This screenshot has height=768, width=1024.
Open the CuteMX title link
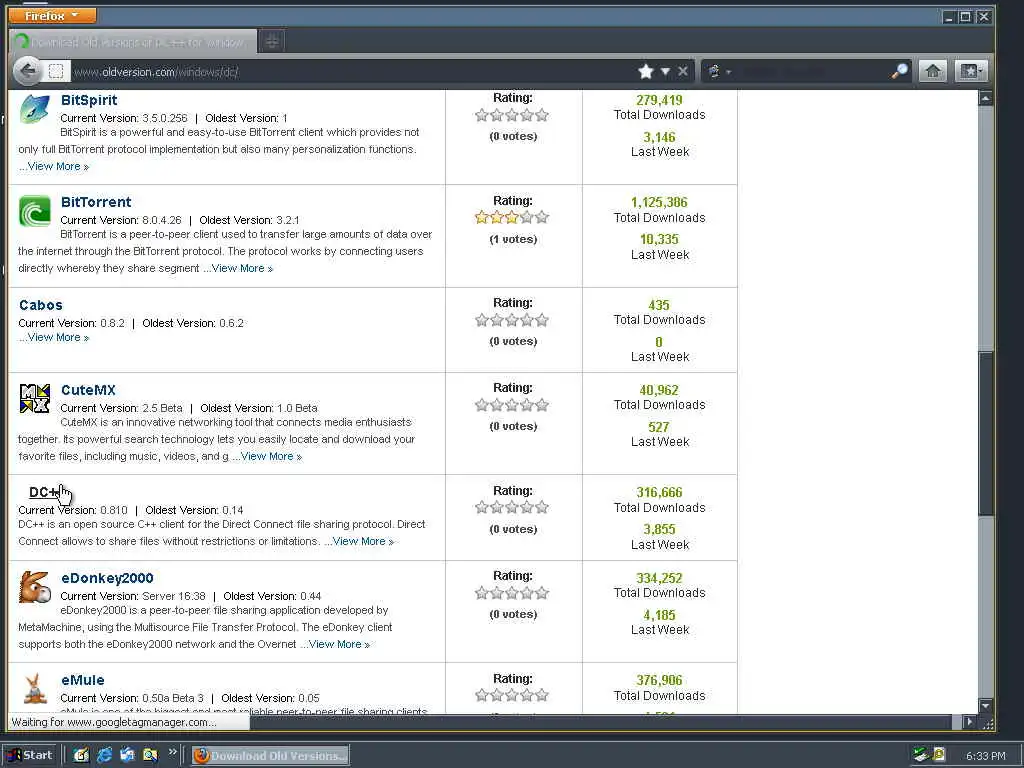88,390
